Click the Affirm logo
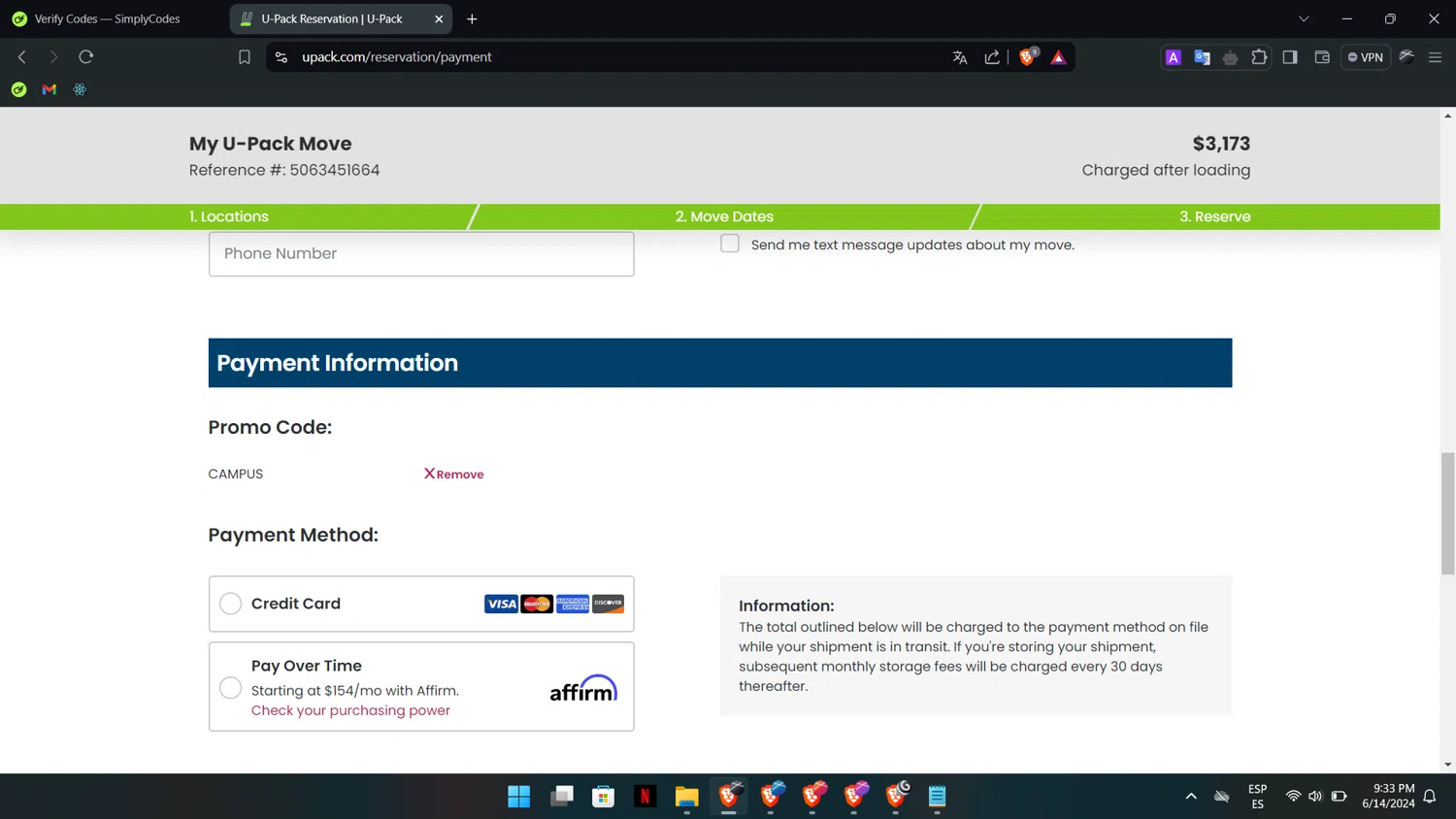 (583, 687)
